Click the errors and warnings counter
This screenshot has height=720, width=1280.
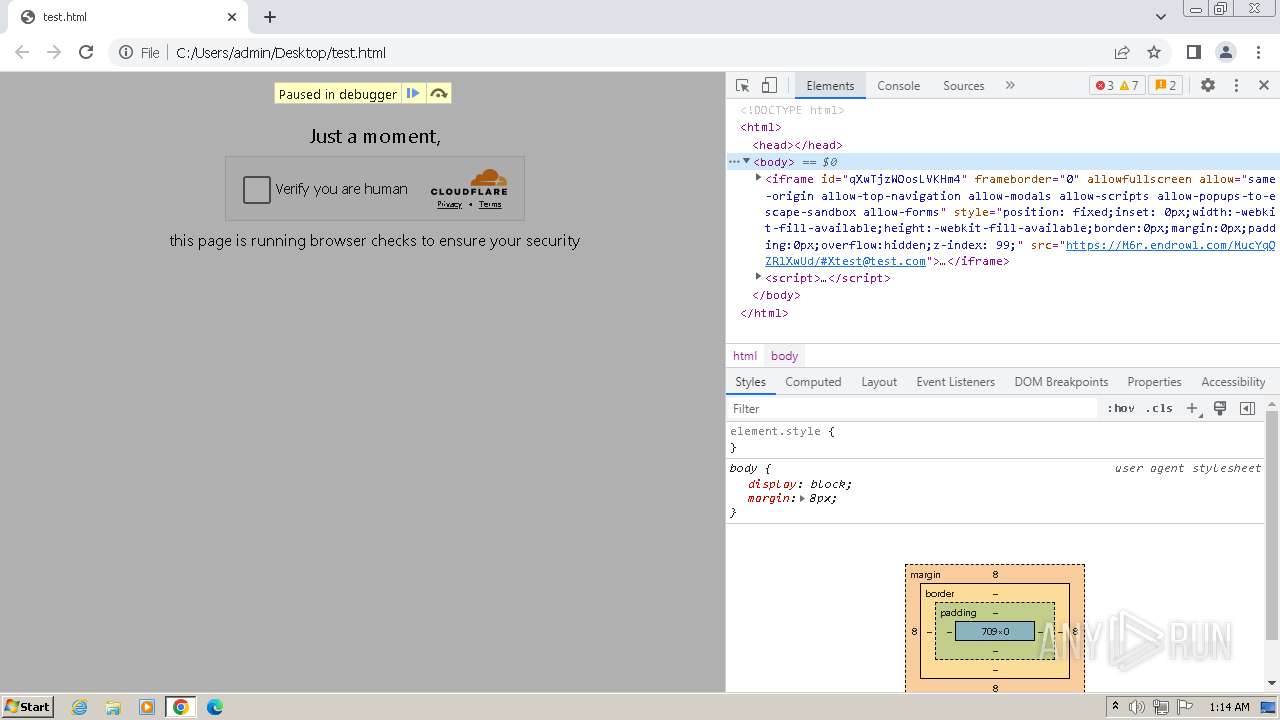coord(1117,86)
